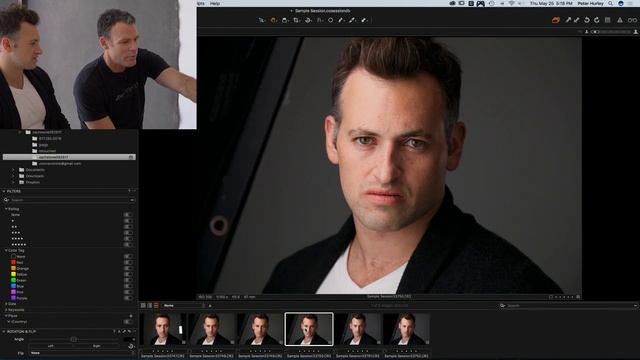Viewport: 640px width, 360px height.
Task: Click the plus icon in Filters header
Action: tap(129, 191)
